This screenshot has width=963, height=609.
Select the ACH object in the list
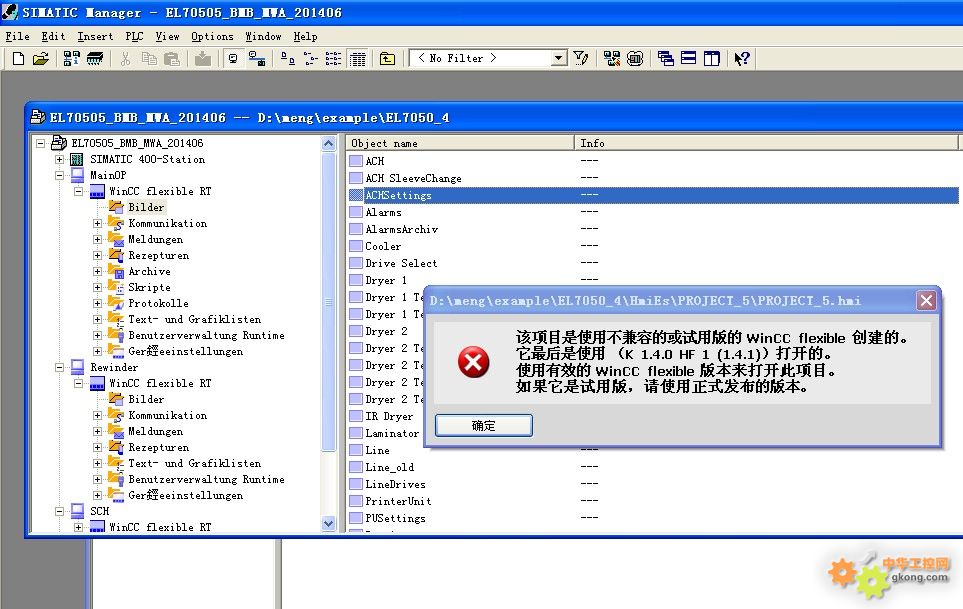coord(375,161)
